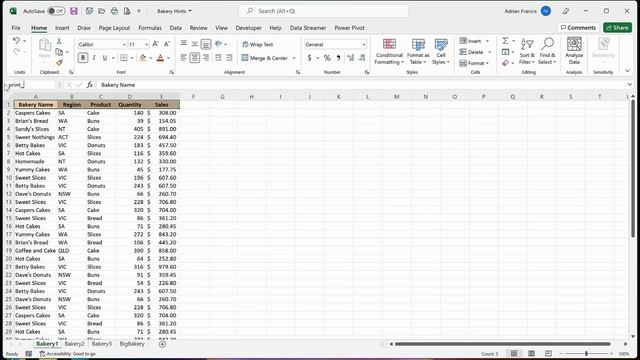Click the Decrease Indent icon
The image size is (640, 360).
(x=218, y=58)
